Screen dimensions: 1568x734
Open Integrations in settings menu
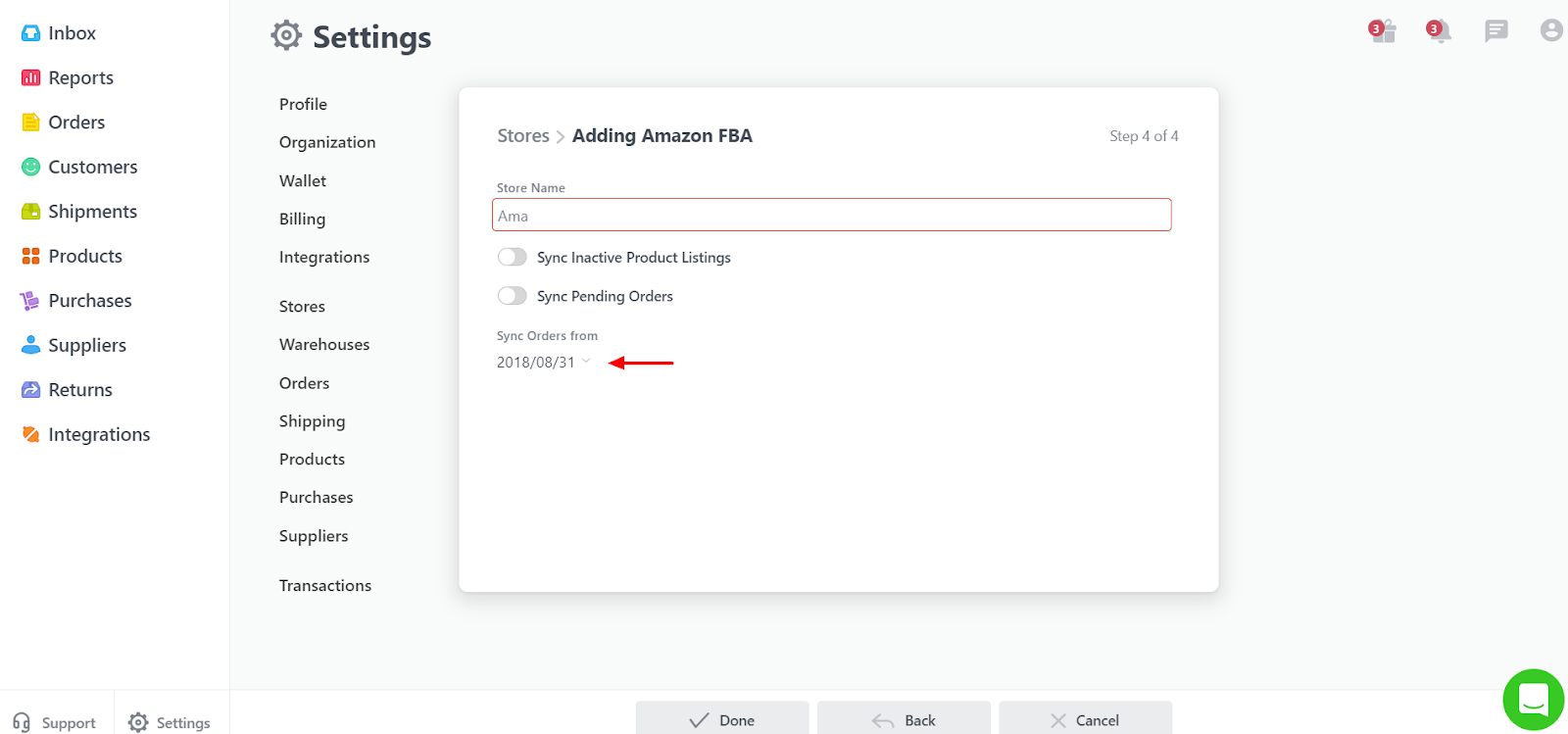tap(324, 258)
